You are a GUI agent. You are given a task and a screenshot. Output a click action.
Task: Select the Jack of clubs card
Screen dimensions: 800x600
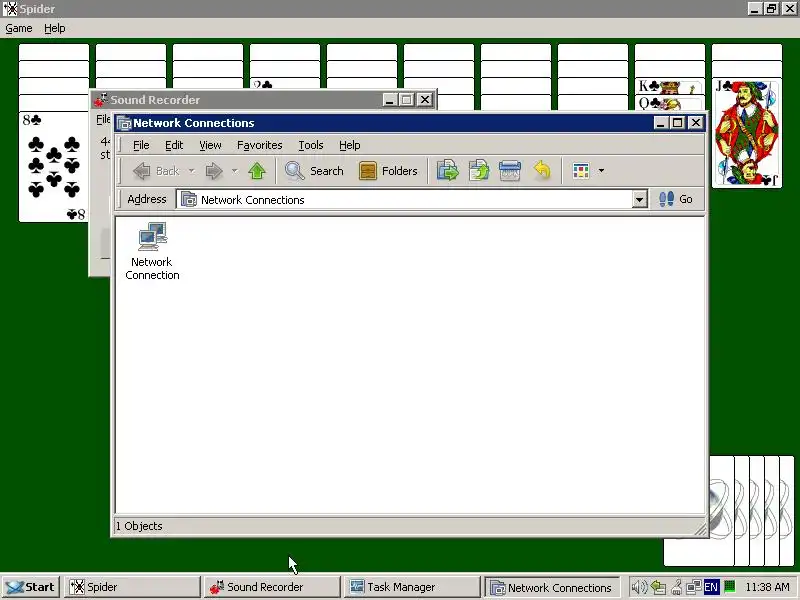pos(746,134)
